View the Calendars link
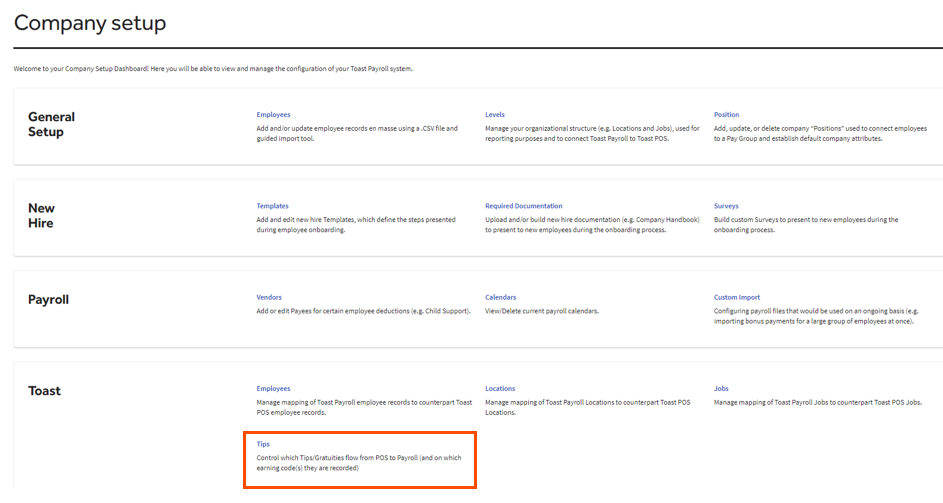Image resolution: width=943 pixels, height=503 pixels. (x=500, y=297)
